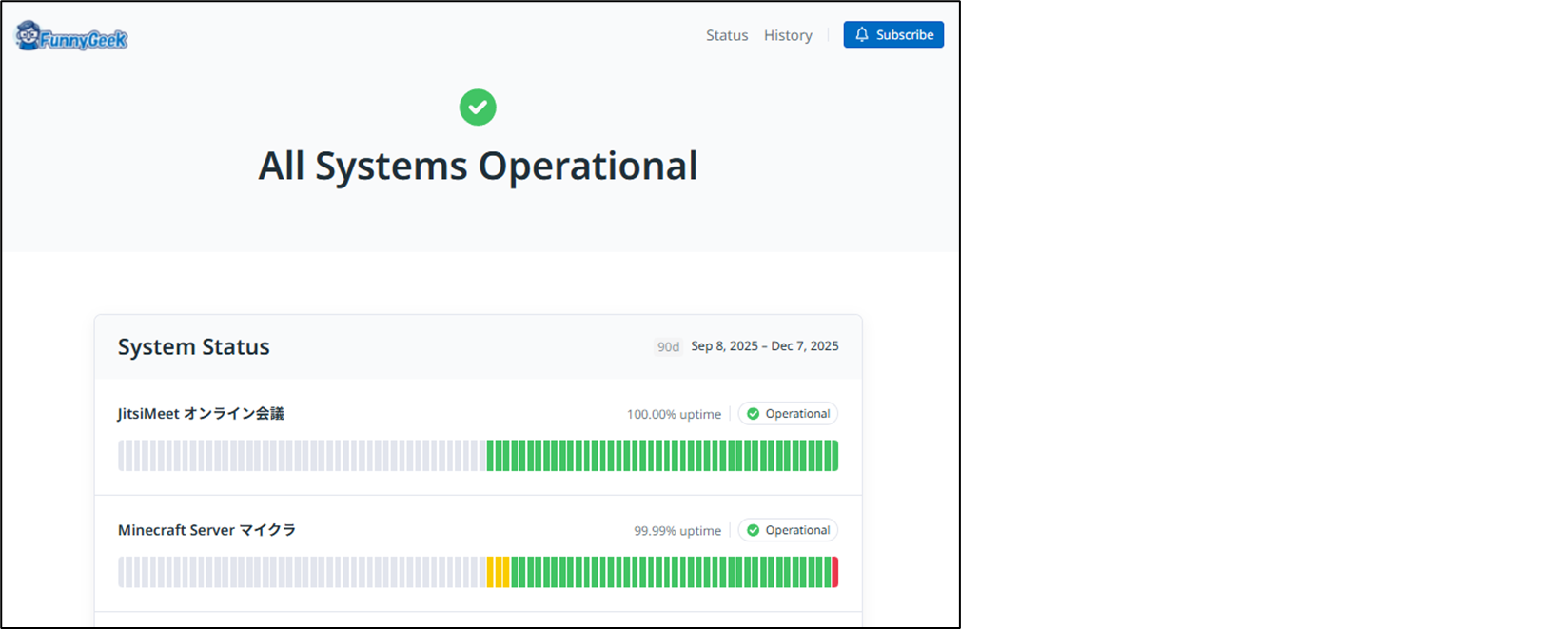This screenshot has height=629, width=1568.
Task: Click the FunnyGeek logo
Action: (71, 36)
